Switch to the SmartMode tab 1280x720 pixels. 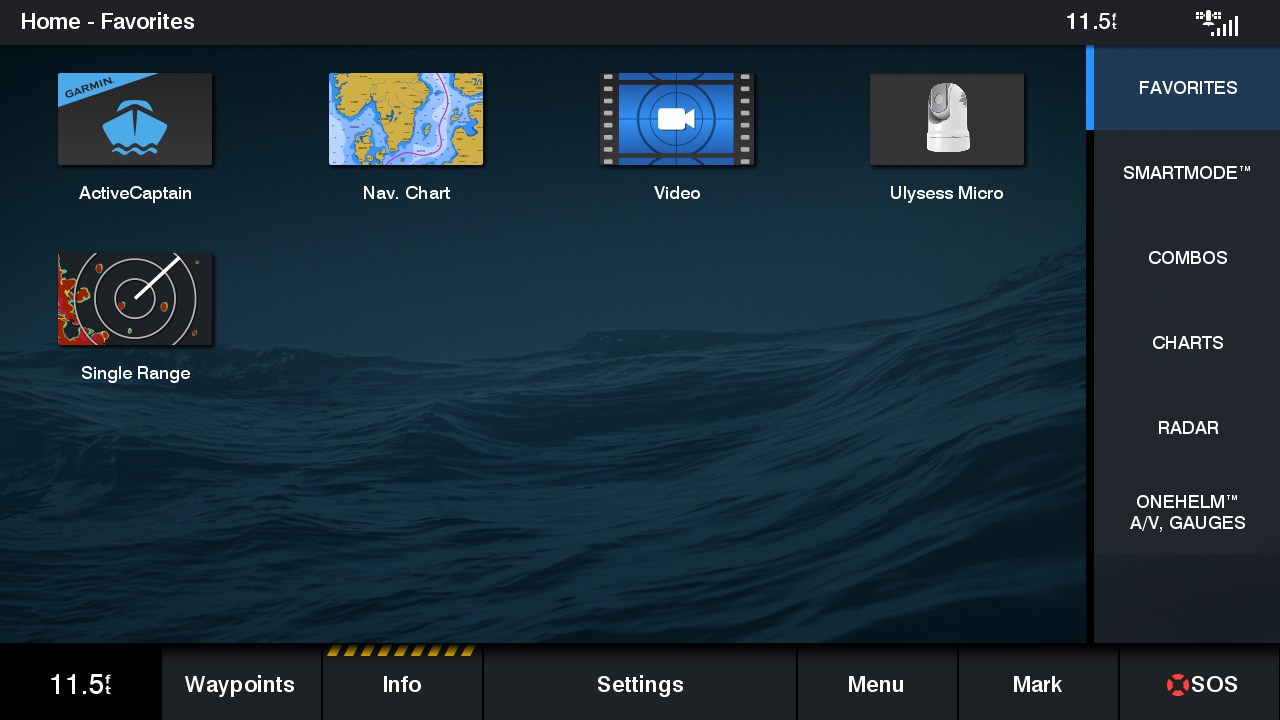point(1187,173)
